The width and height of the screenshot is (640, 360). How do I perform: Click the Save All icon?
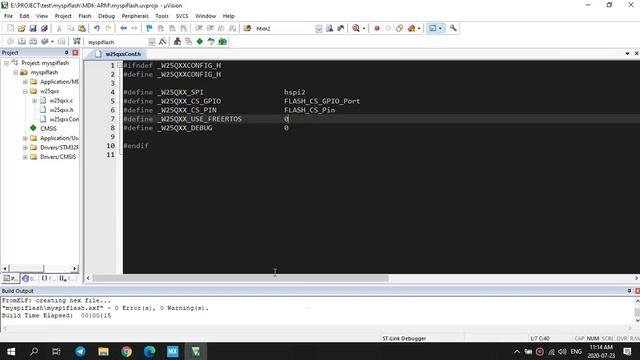click(44, 28)
